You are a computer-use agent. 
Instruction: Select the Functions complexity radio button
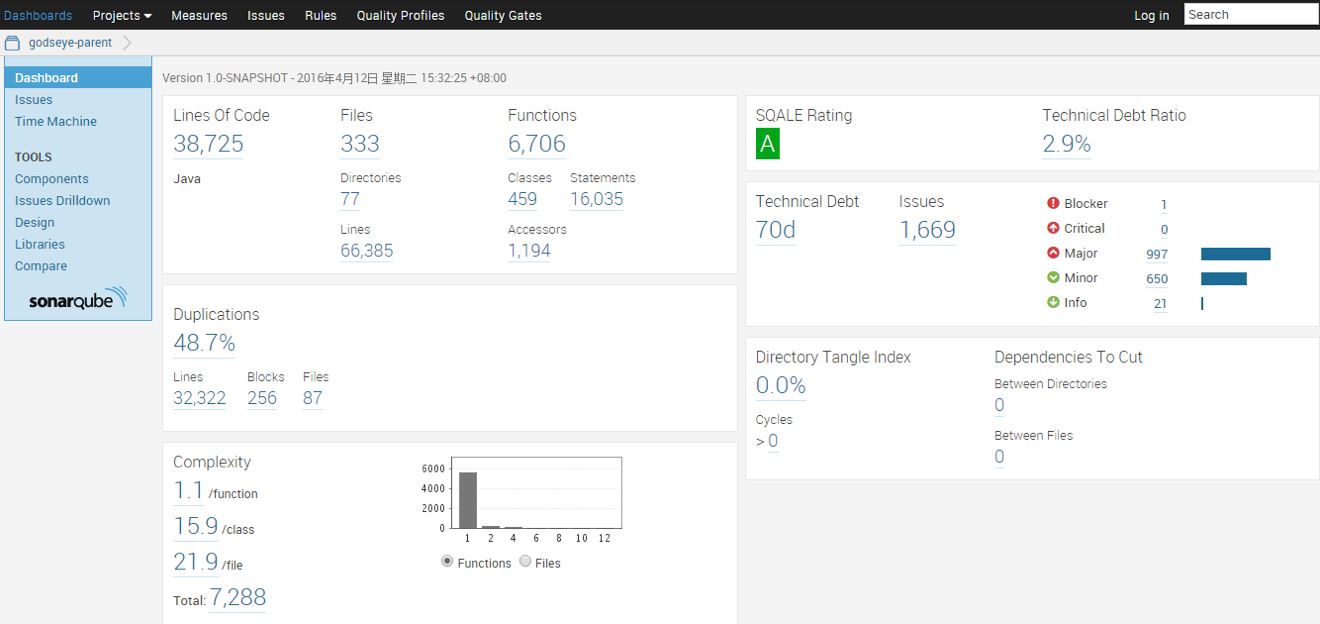coord(447,562)
